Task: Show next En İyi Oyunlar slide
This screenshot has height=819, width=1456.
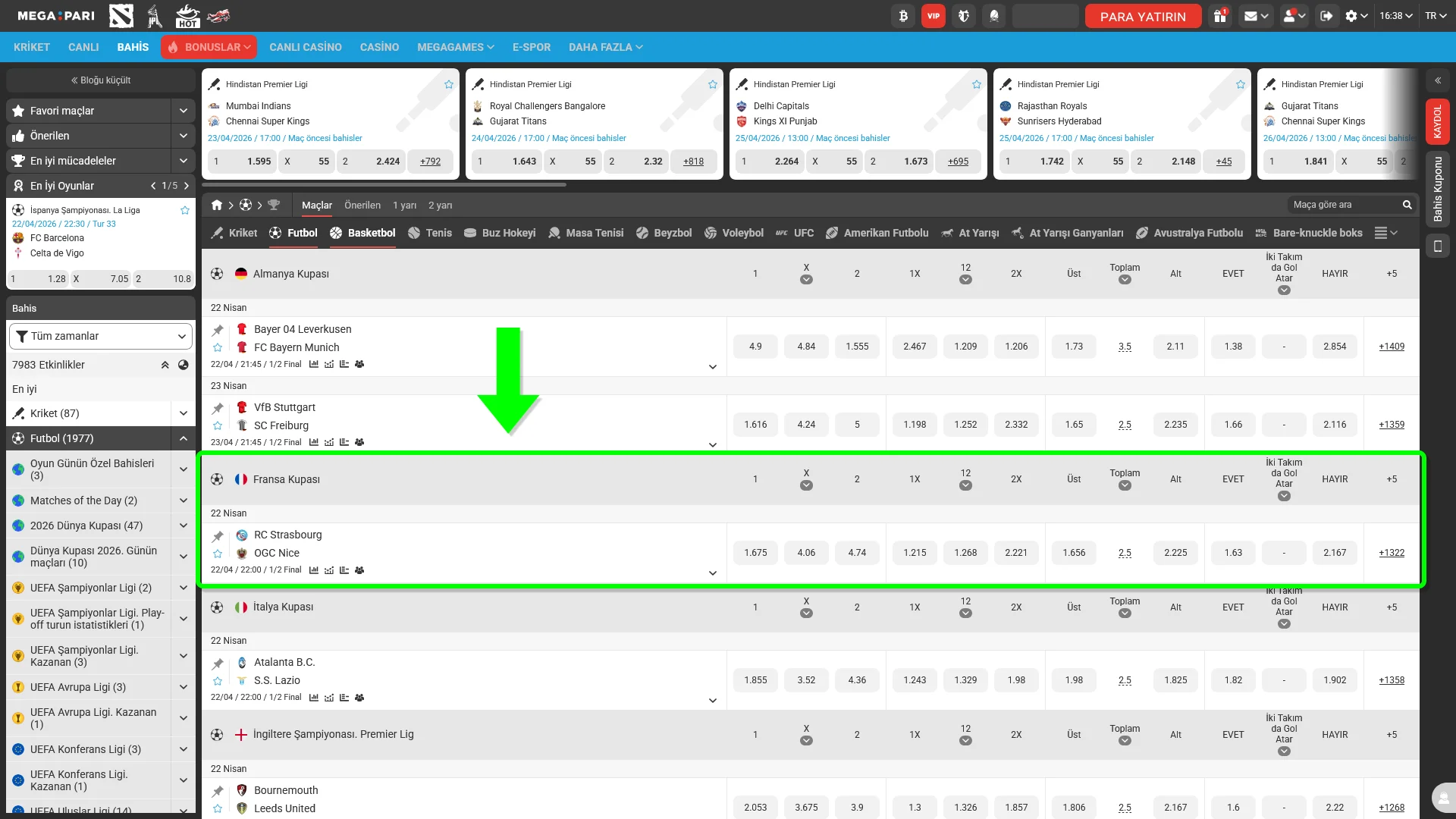Action: 186,186
